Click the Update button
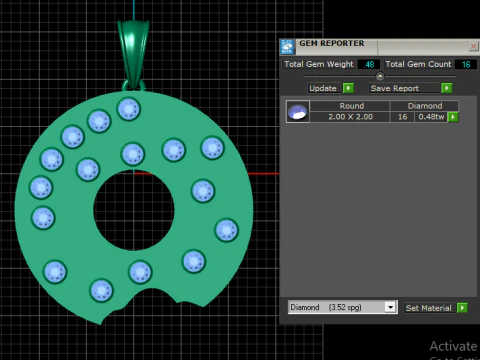The width and height of the screenshot is (480, 360). click(x=323, y=88)
